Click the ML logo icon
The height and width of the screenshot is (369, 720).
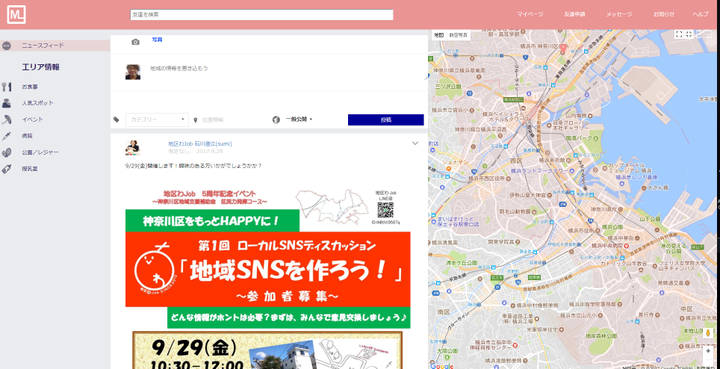pyautogui.click(x=16, y=15)
